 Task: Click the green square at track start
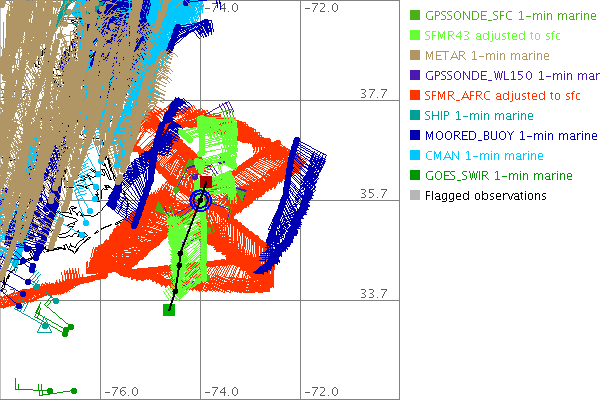click(x=169, y=310)
